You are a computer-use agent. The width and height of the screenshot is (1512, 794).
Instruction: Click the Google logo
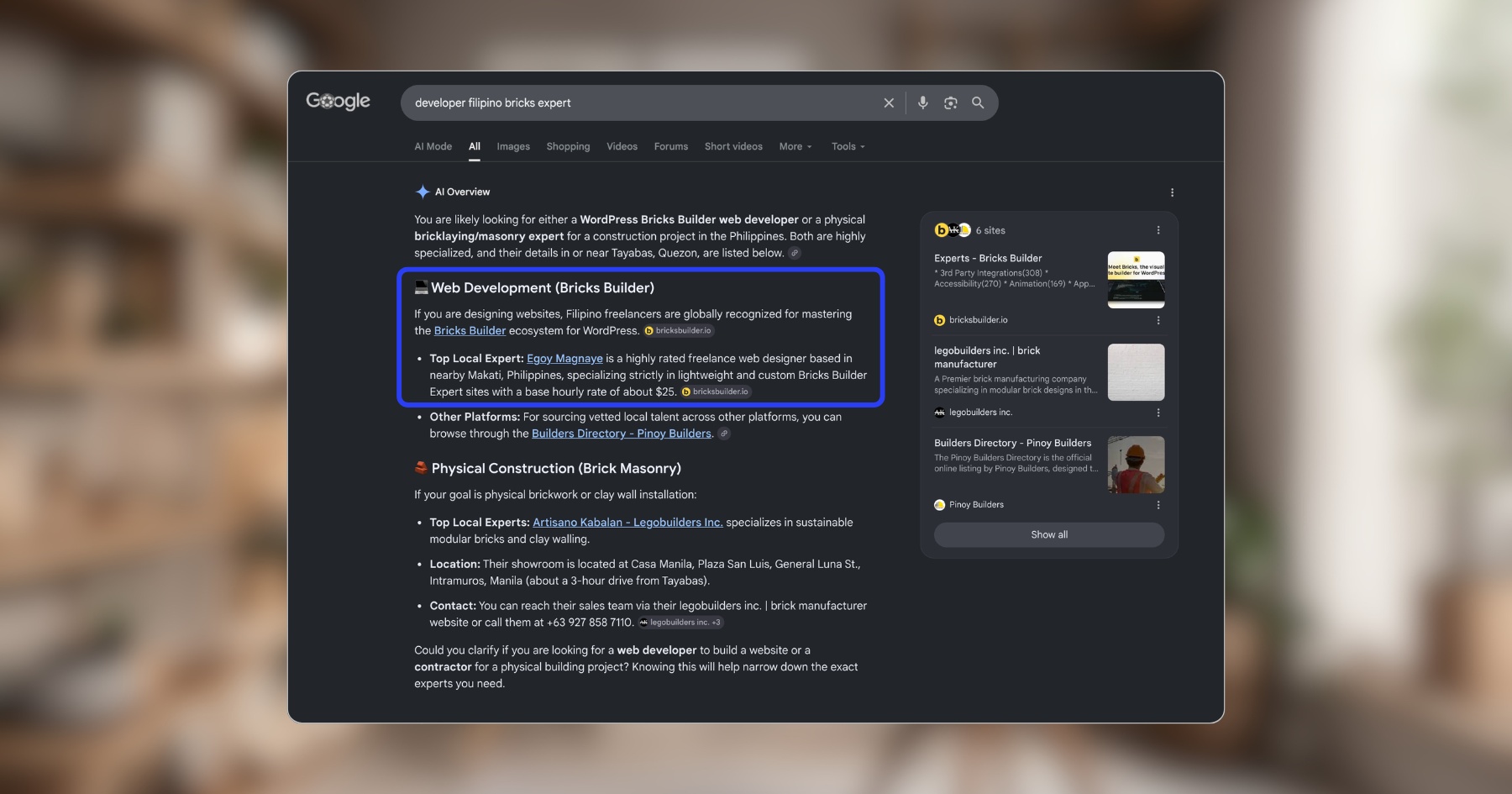(x=338, y=101)
